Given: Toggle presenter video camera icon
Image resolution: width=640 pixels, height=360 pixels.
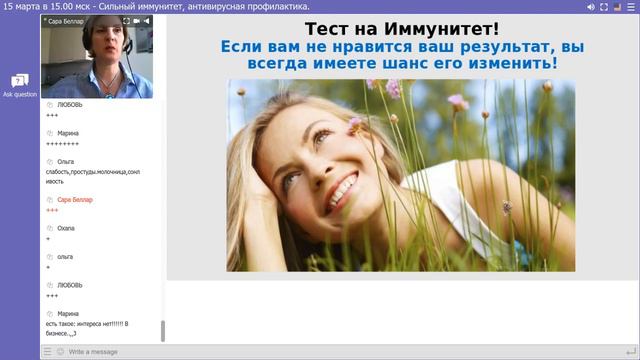Looking at the screenshot, I should 137,21.
